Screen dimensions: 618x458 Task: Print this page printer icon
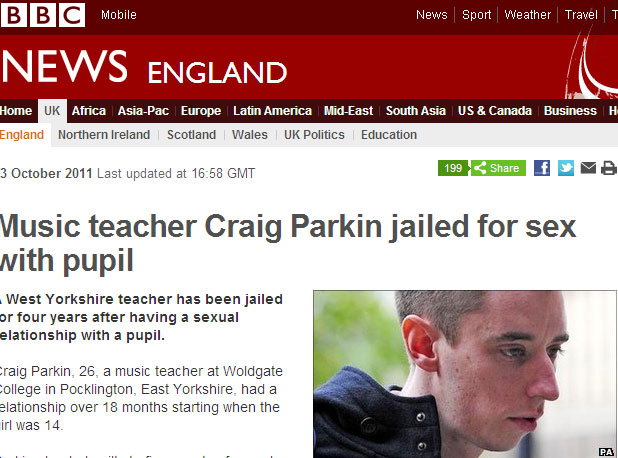pyautogui.click(x=609, y=168)
